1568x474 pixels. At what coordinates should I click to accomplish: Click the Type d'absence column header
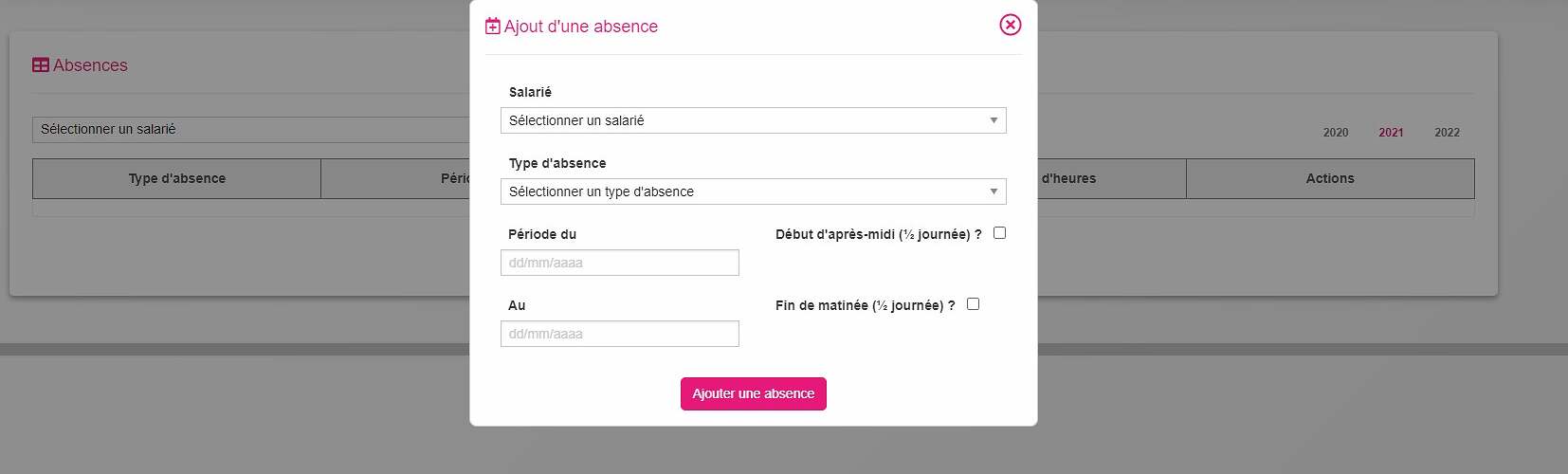click(177, 178)
